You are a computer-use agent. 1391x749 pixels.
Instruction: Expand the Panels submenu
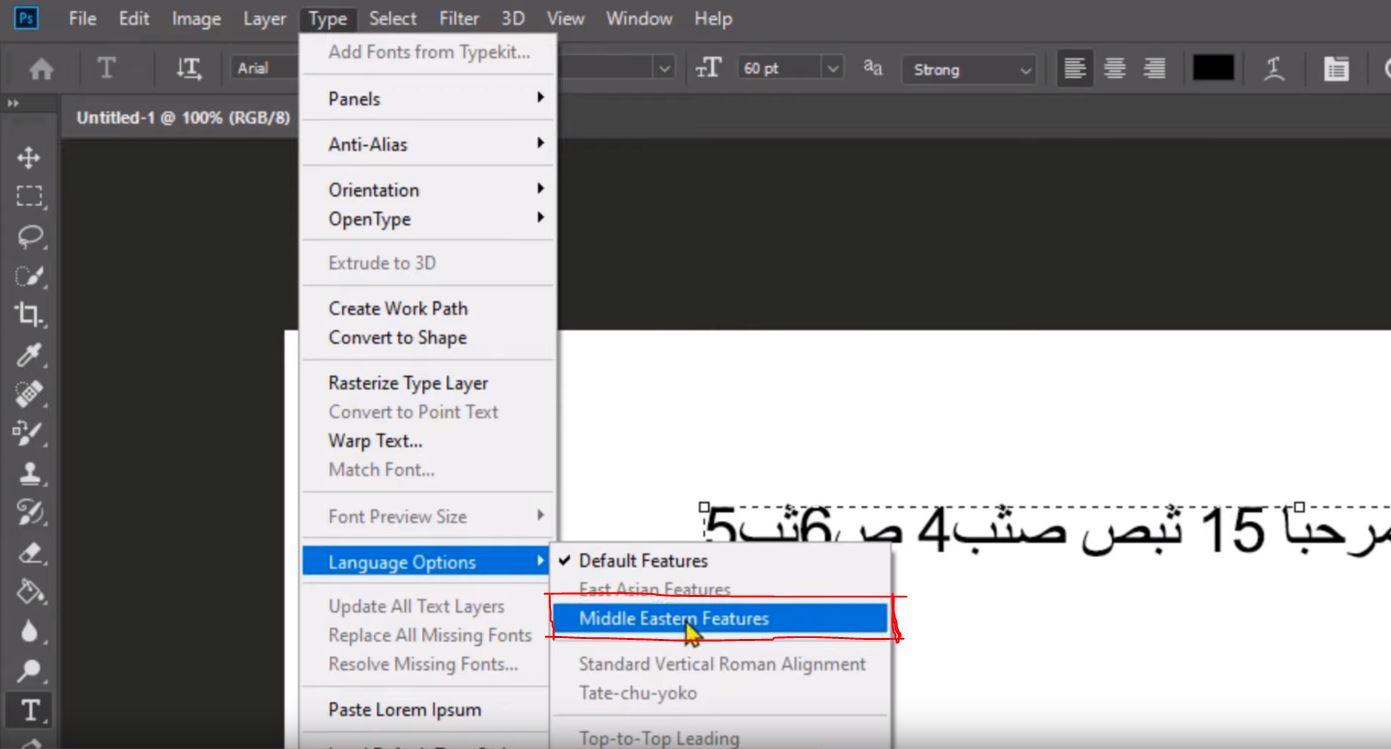pos(428,98)
